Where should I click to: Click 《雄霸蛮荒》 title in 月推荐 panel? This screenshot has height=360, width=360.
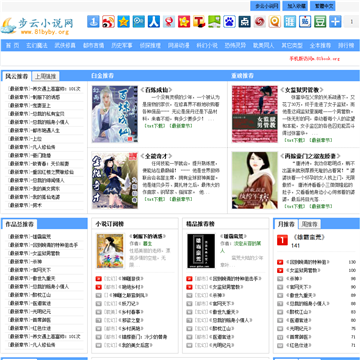point(308,238)
